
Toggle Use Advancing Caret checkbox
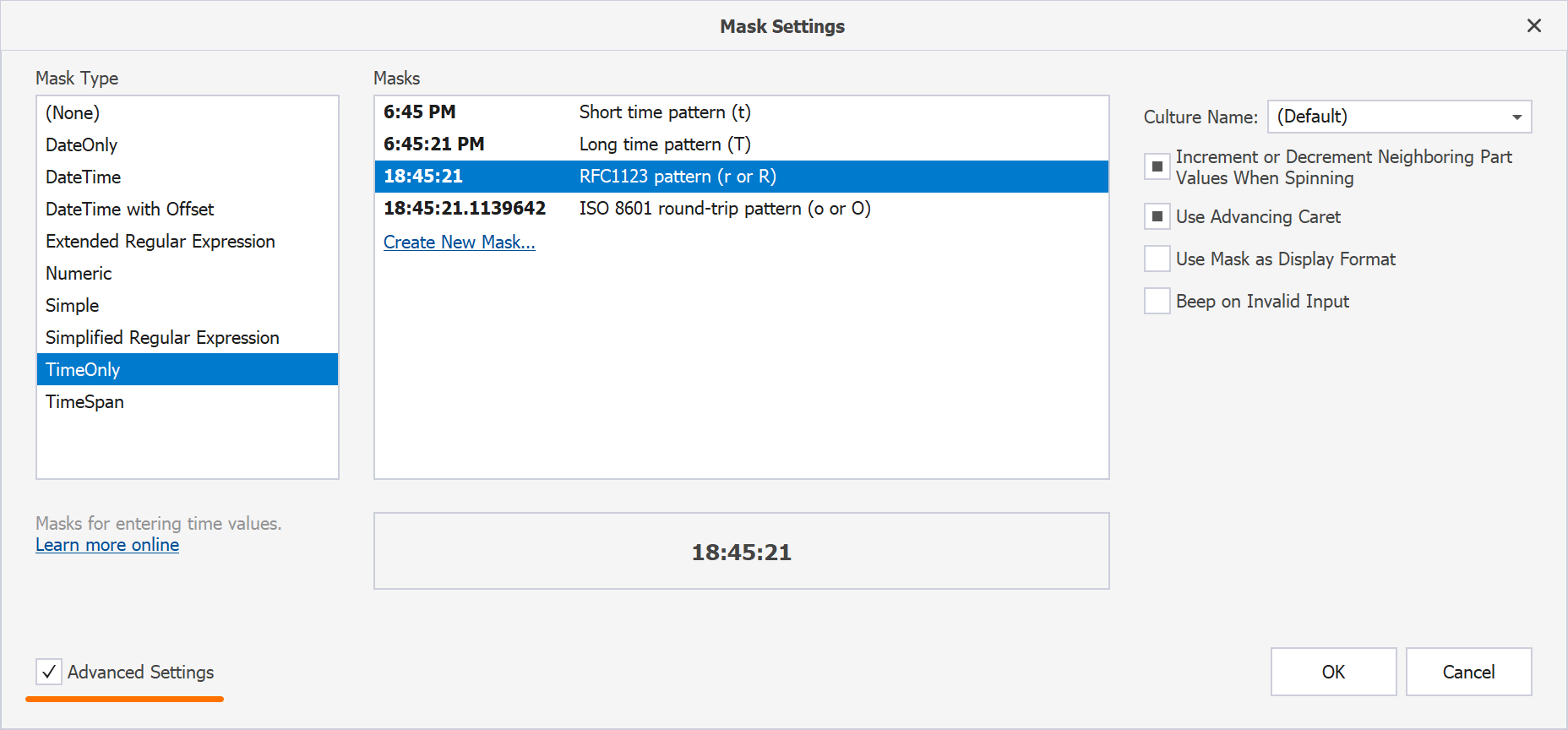(1157, 216)
